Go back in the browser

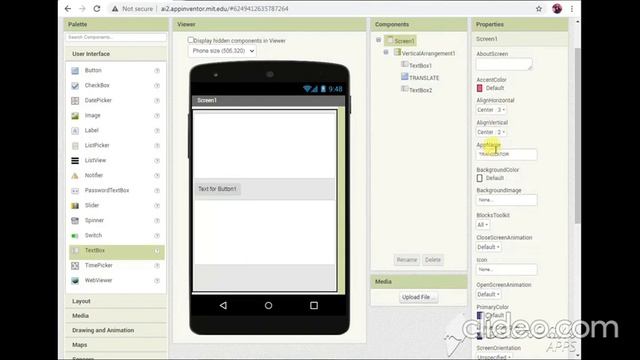[x=68, y=9]
